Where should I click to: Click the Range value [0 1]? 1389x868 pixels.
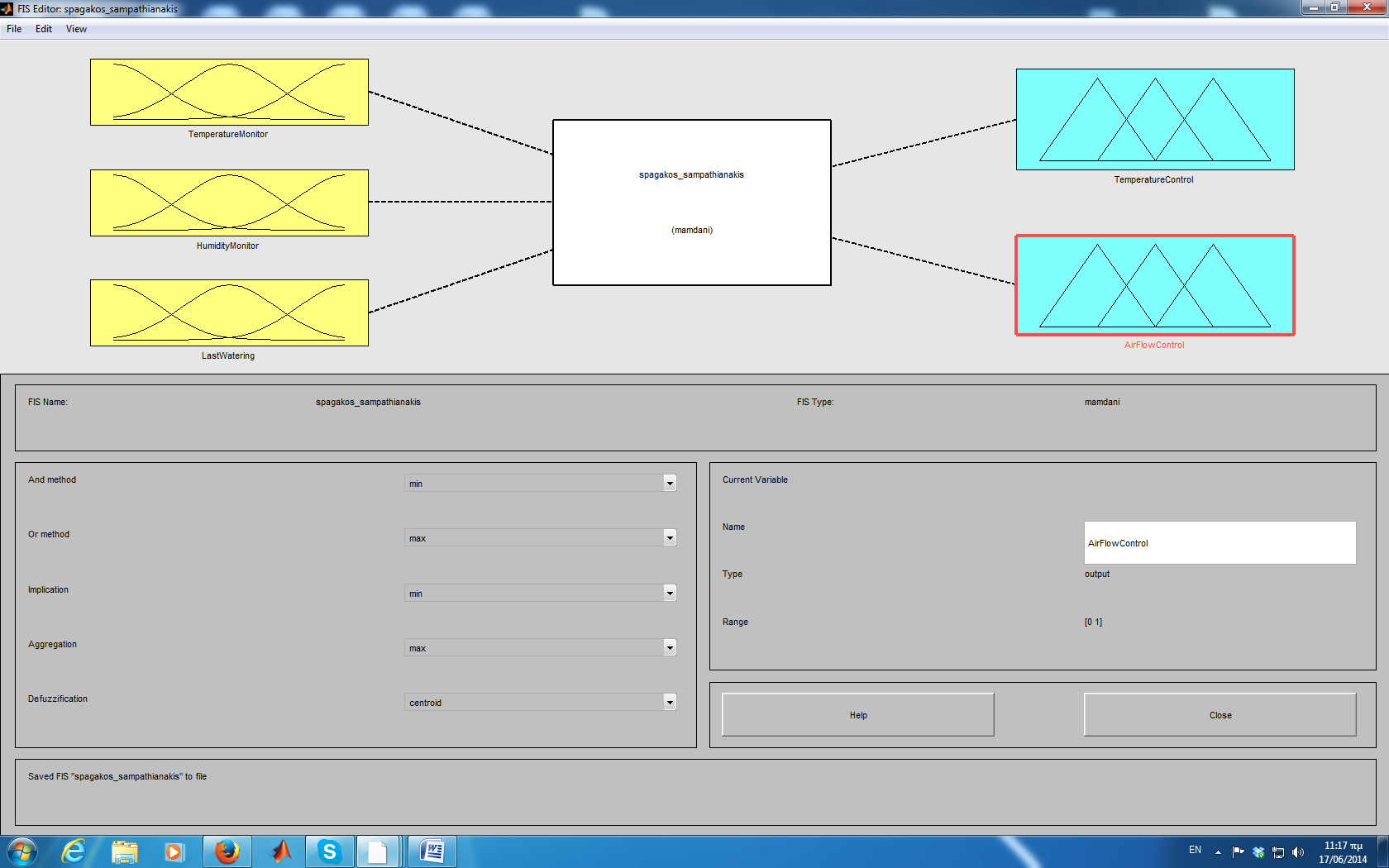(x=1093, y=622)
